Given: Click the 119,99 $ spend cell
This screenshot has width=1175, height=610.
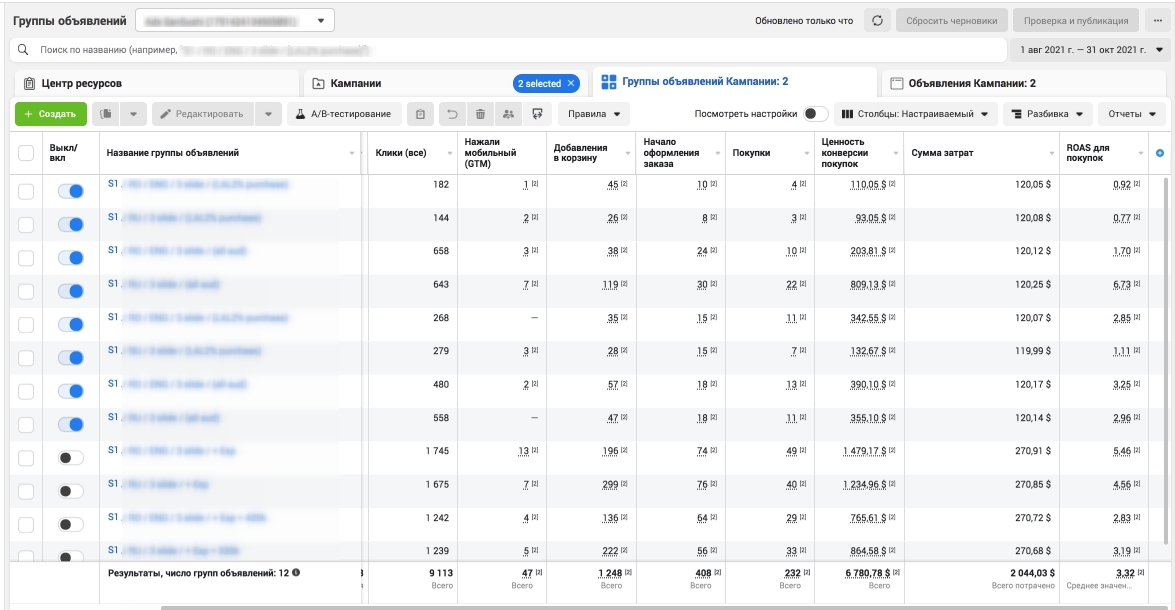Looking at the screenshot, I should click(x=1033, y=351).
